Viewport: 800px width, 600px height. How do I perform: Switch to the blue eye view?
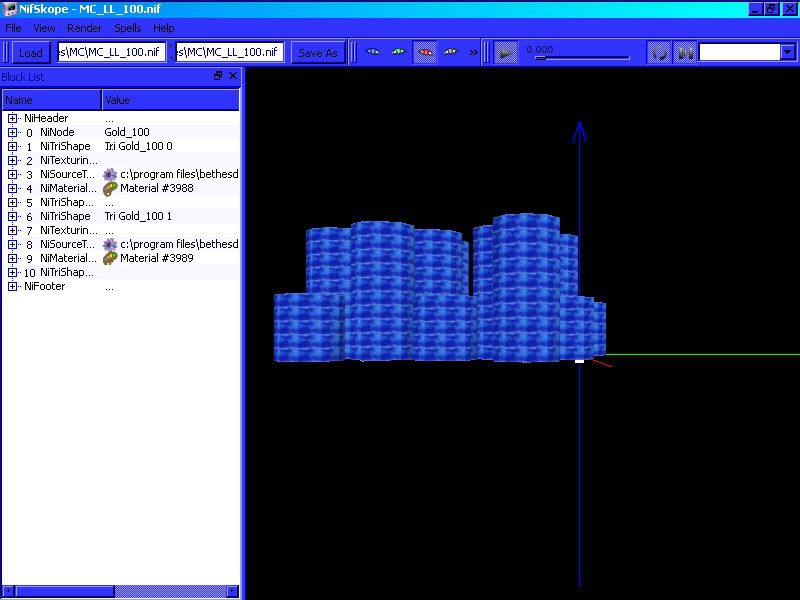(x=373, y=52)
